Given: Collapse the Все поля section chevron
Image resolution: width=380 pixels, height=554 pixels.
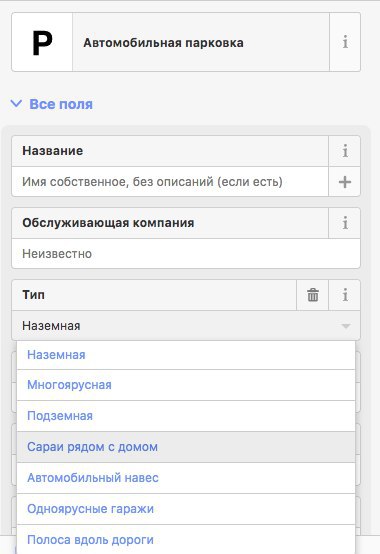Looking at the screenshot, I should (16, 104).
